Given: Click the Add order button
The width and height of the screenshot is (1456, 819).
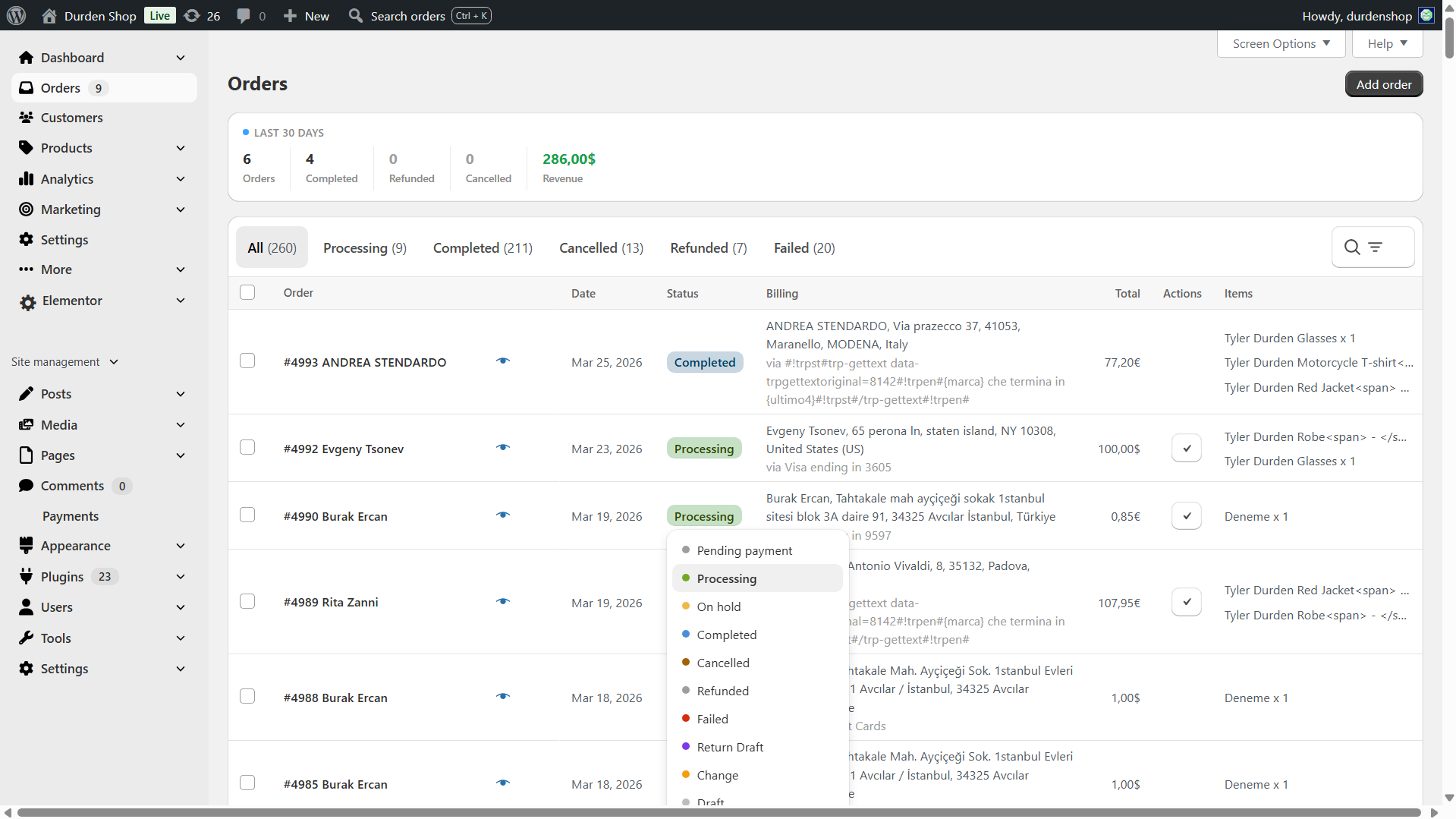Looking at the screenshot, I should point(1383,84).
